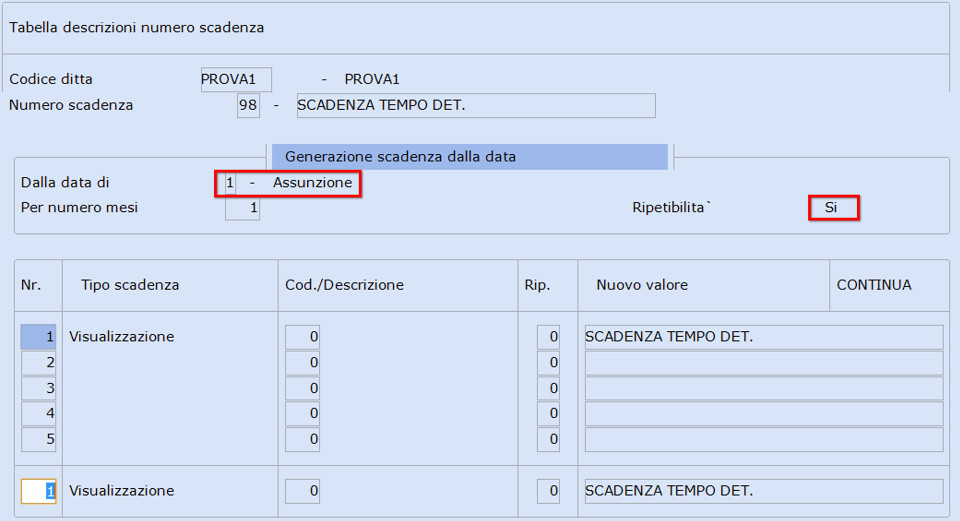This screenshot has width=960, height=521.
Task: Click the Nr. column header
Action: (x=31, y=285)
